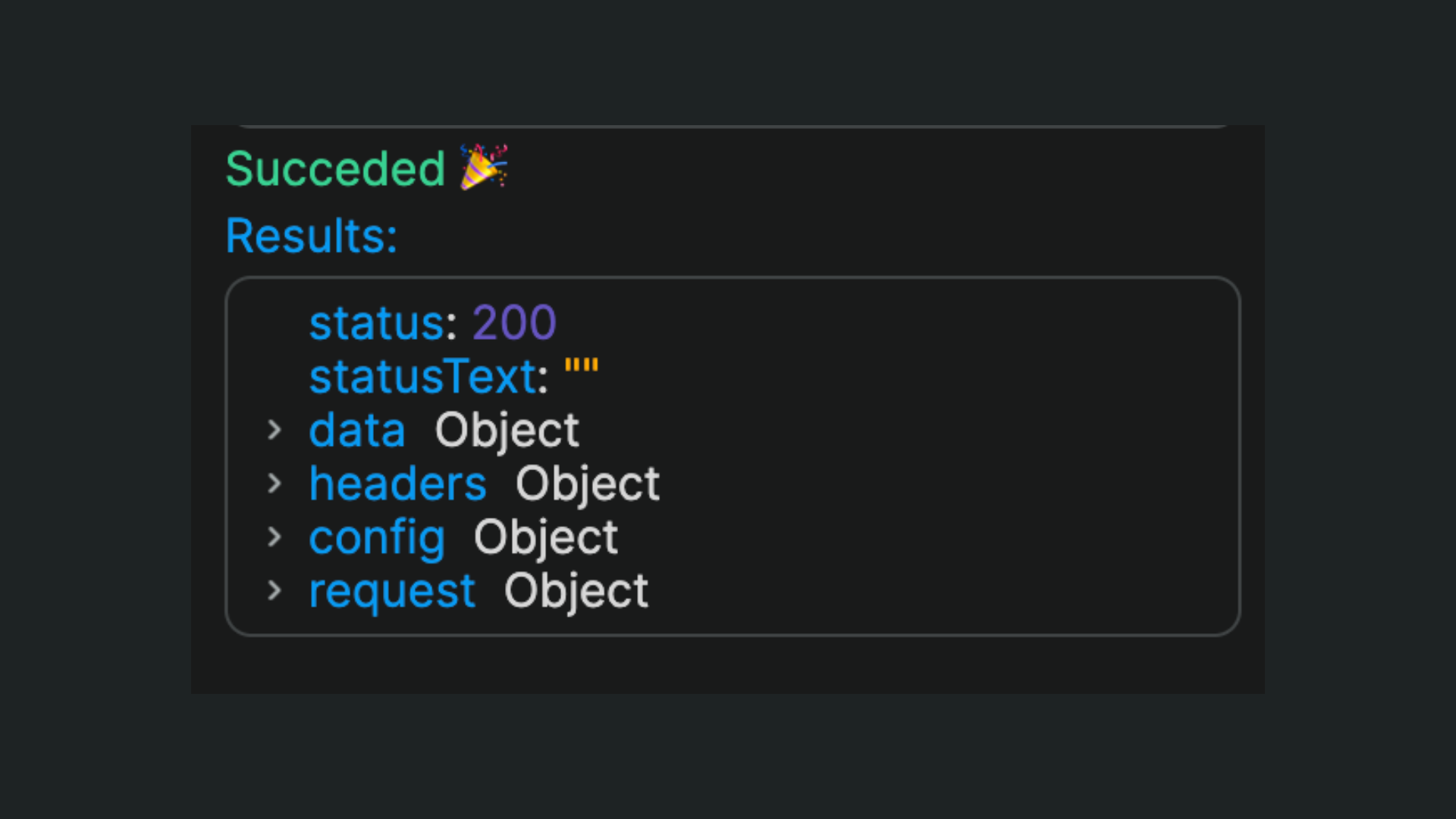Click the status value 200
This screenshot has height=819, width=1456.
514,322
